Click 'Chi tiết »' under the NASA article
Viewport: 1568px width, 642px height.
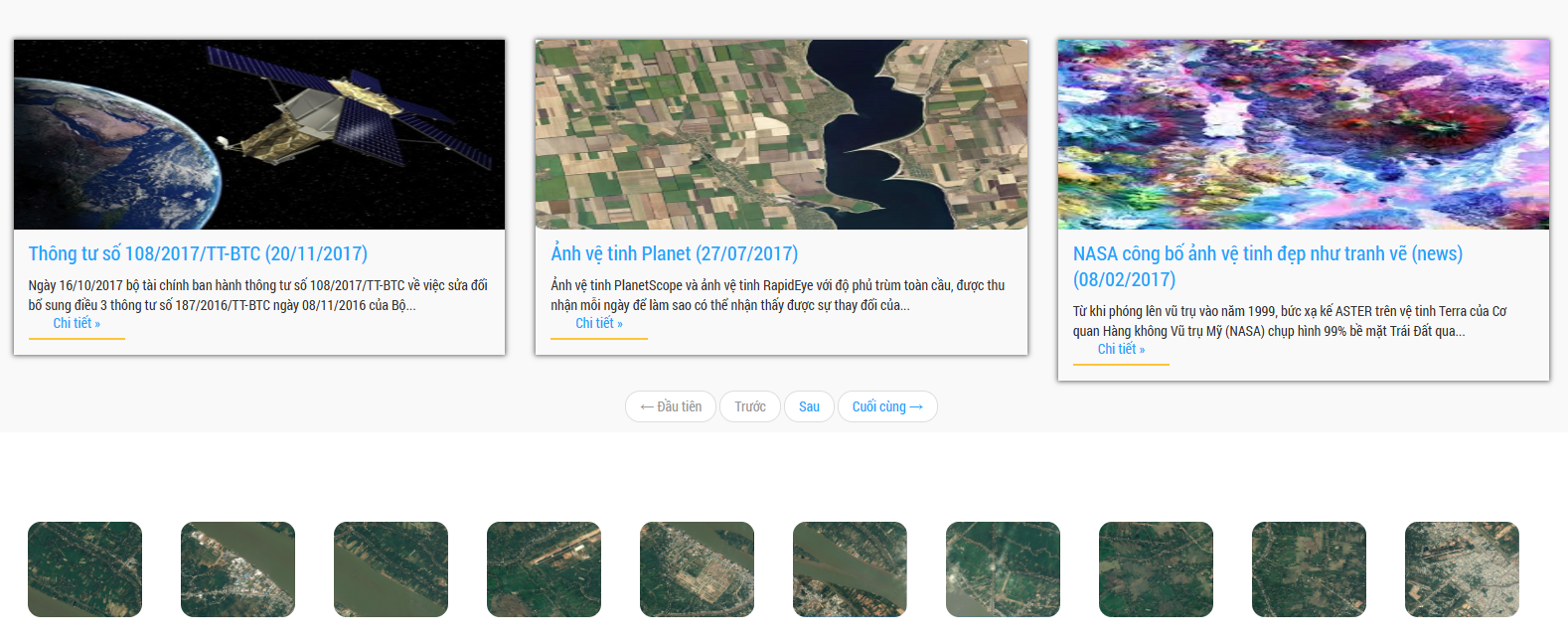click(x=1121, y=349)
